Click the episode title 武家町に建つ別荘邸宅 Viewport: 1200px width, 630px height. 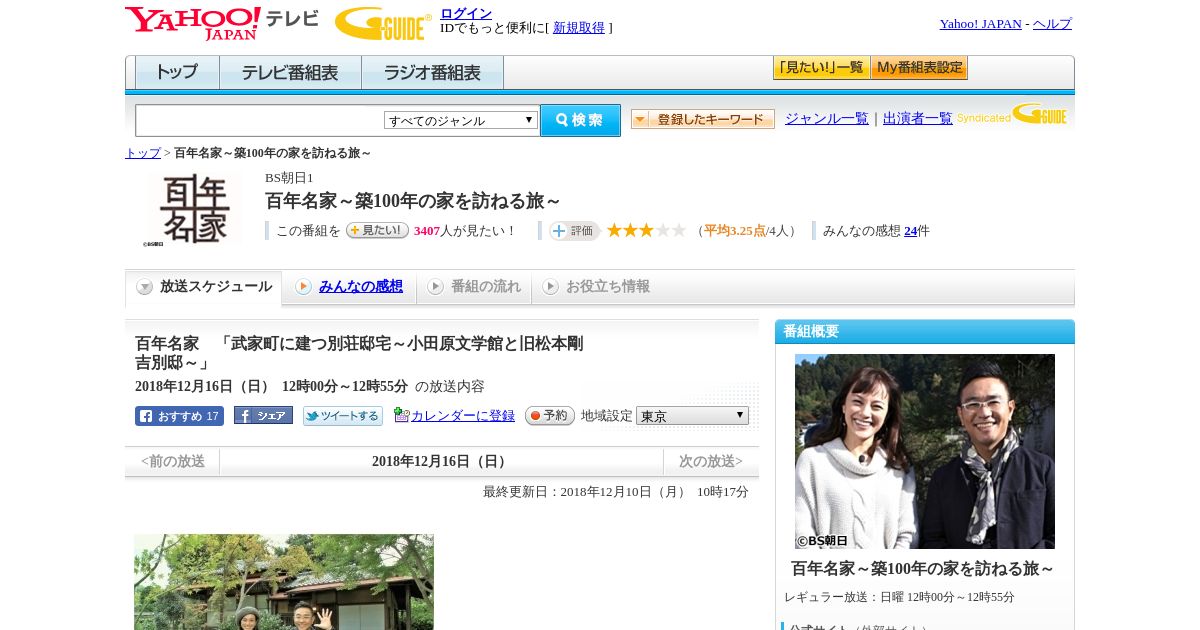click(x=359, y=353)
